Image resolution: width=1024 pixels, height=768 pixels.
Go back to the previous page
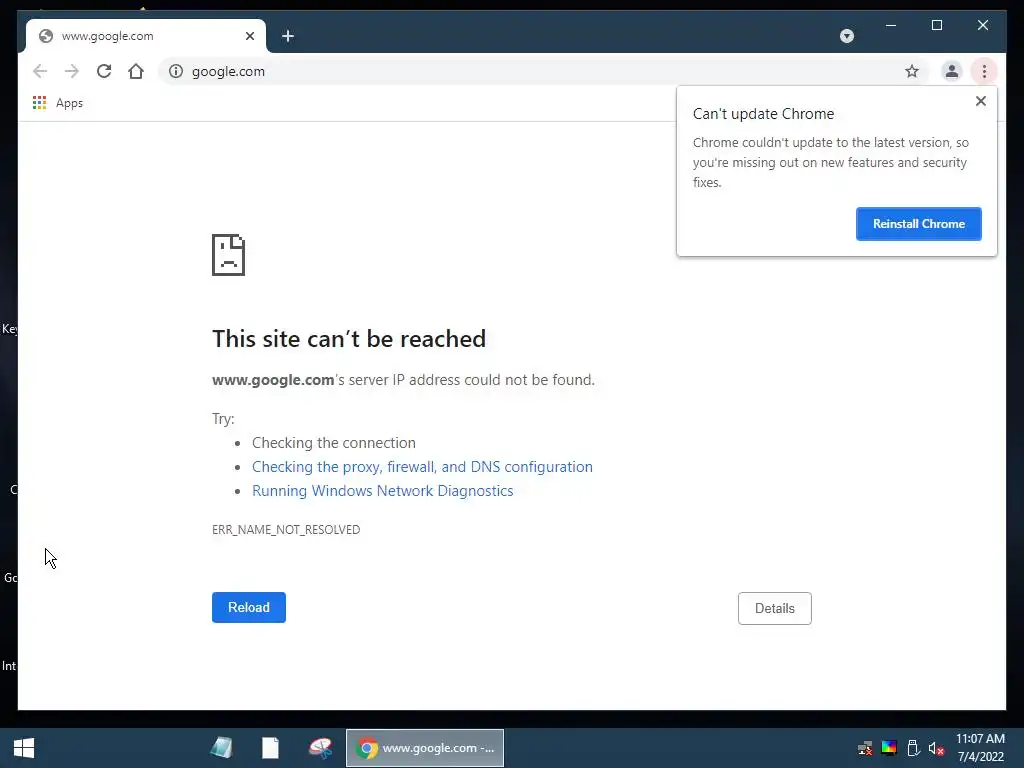(40, 71)
